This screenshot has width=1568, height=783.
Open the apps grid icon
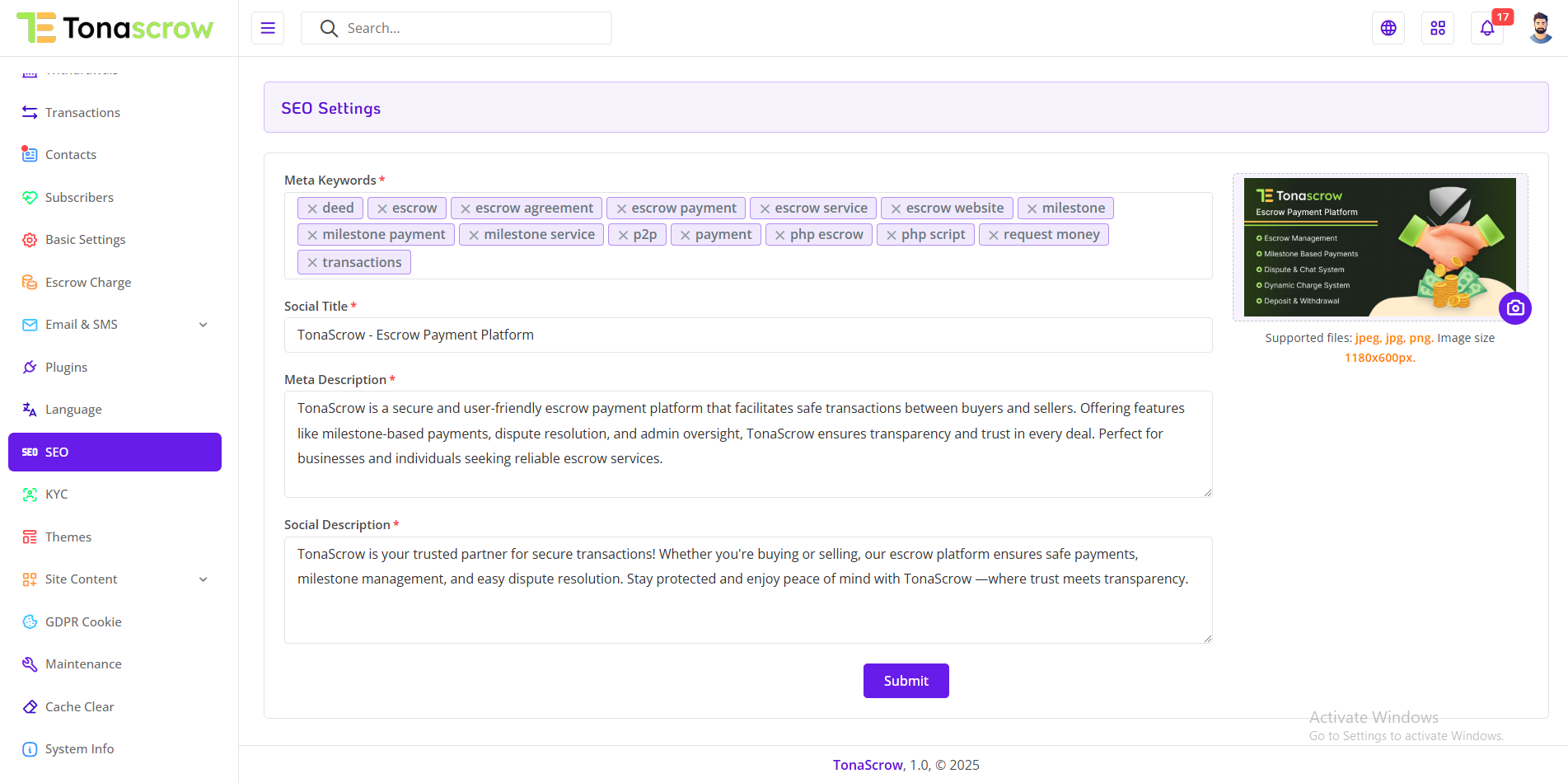click(1438, 28)
